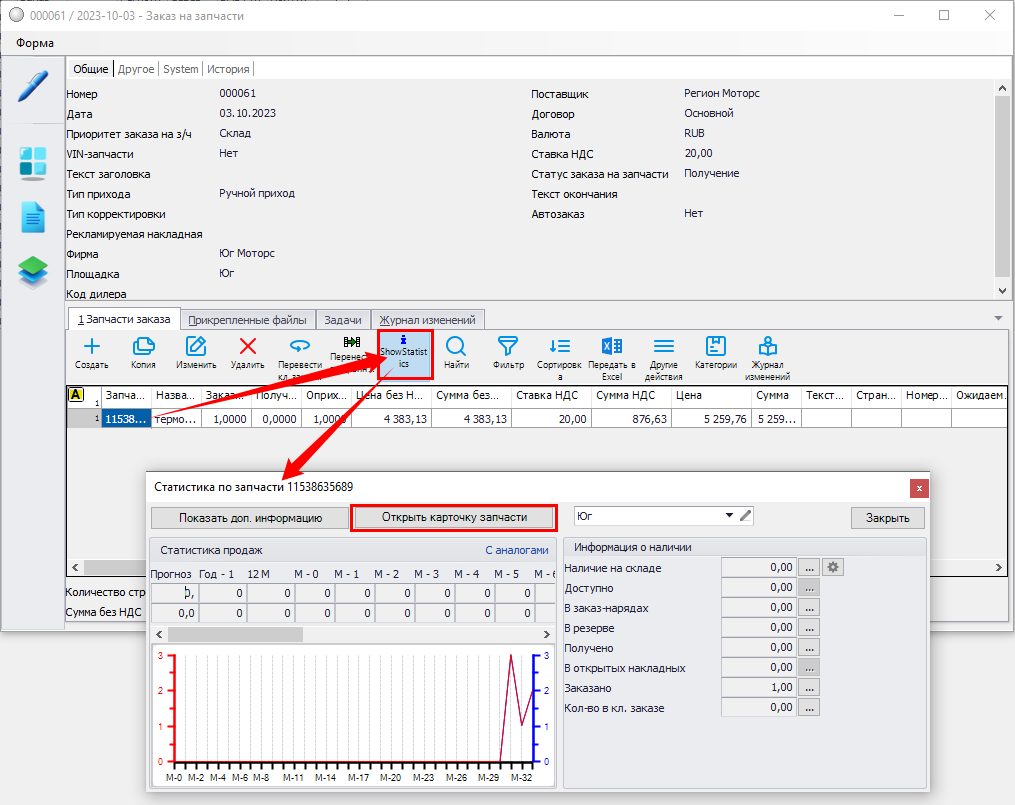Click the ShowStatistics toolbar button
This screenshot has height=805, width=1015.
pos(404,355)
